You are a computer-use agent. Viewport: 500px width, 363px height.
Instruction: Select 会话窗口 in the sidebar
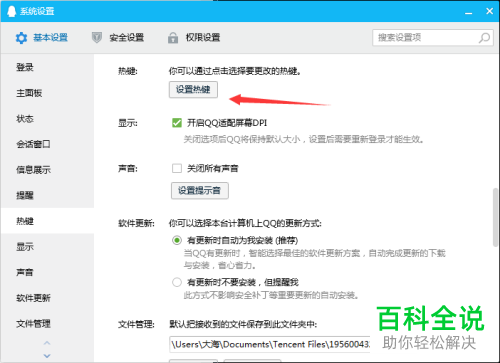tap(47, 144)
